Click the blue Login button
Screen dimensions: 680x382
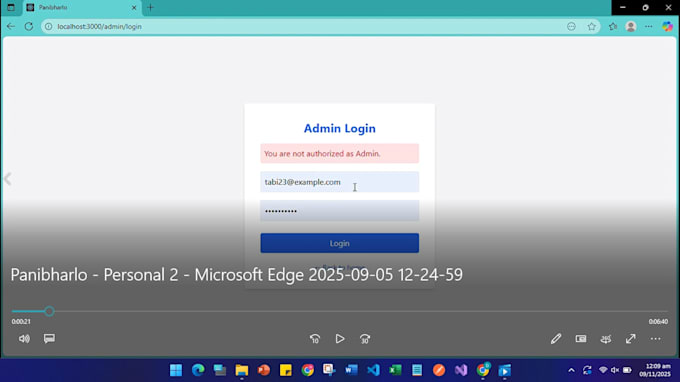pos(340,243)
